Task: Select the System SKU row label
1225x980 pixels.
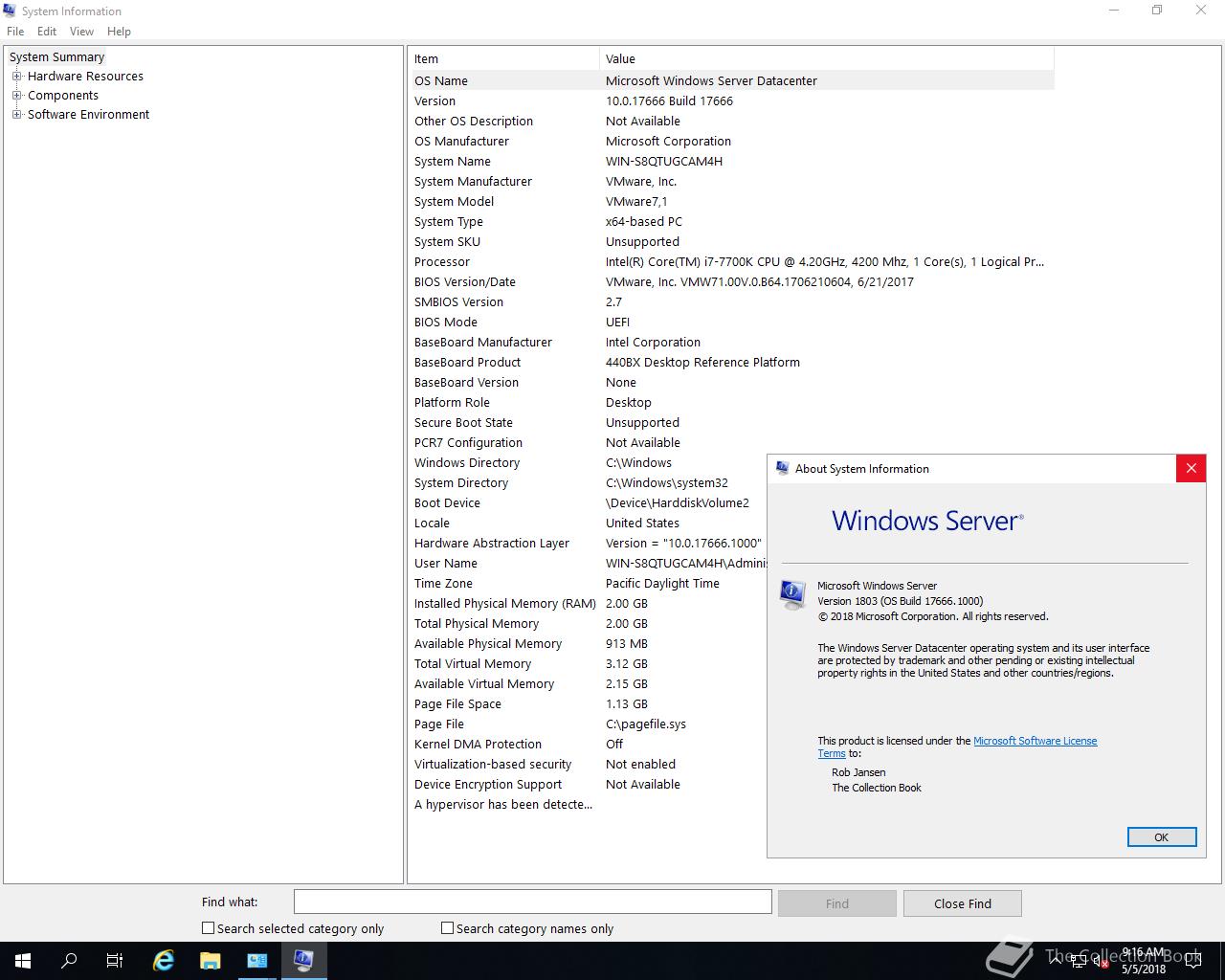Action: point(447,241)
